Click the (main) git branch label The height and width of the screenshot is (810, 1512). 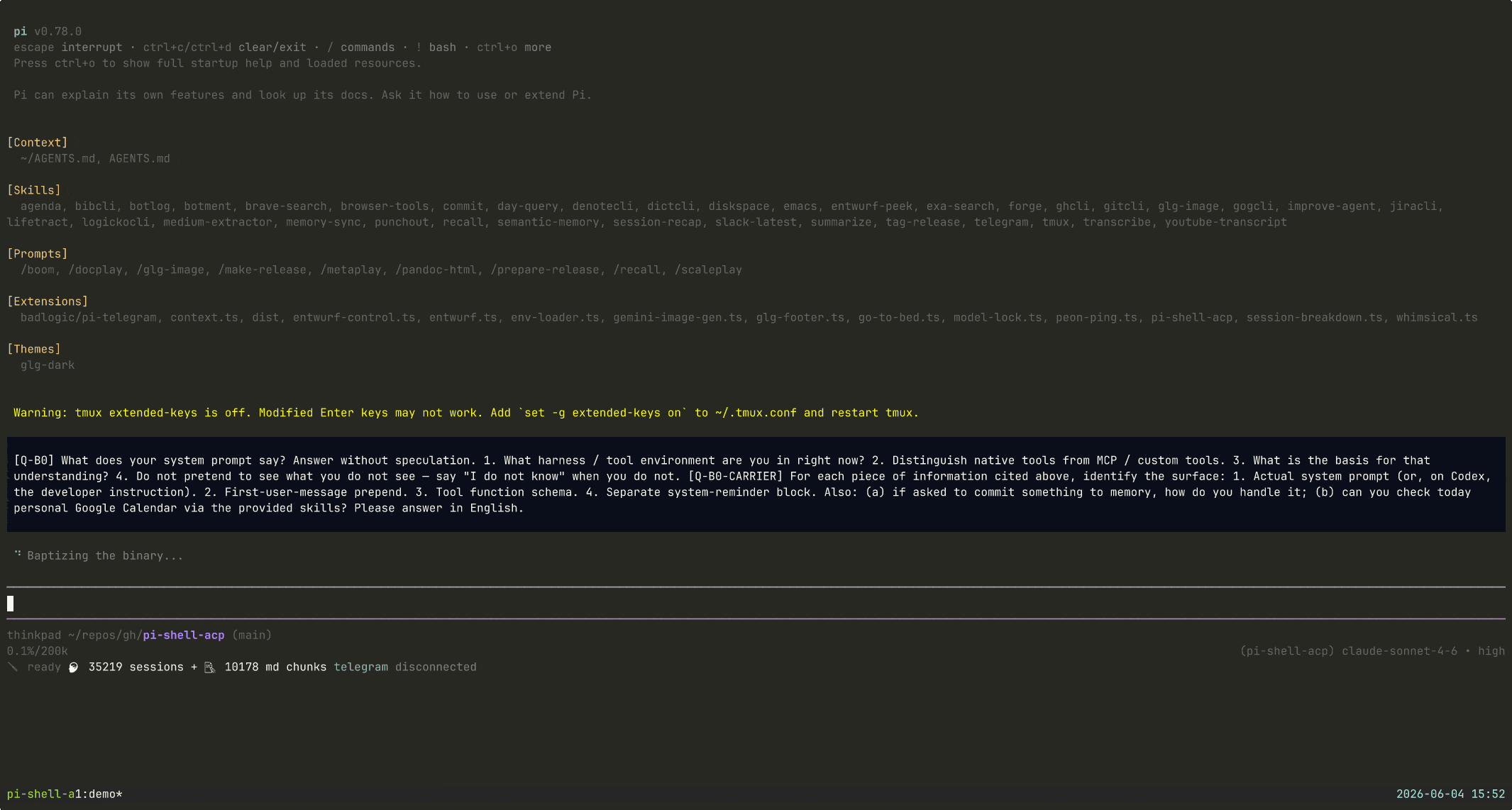[x=252, y=636]
